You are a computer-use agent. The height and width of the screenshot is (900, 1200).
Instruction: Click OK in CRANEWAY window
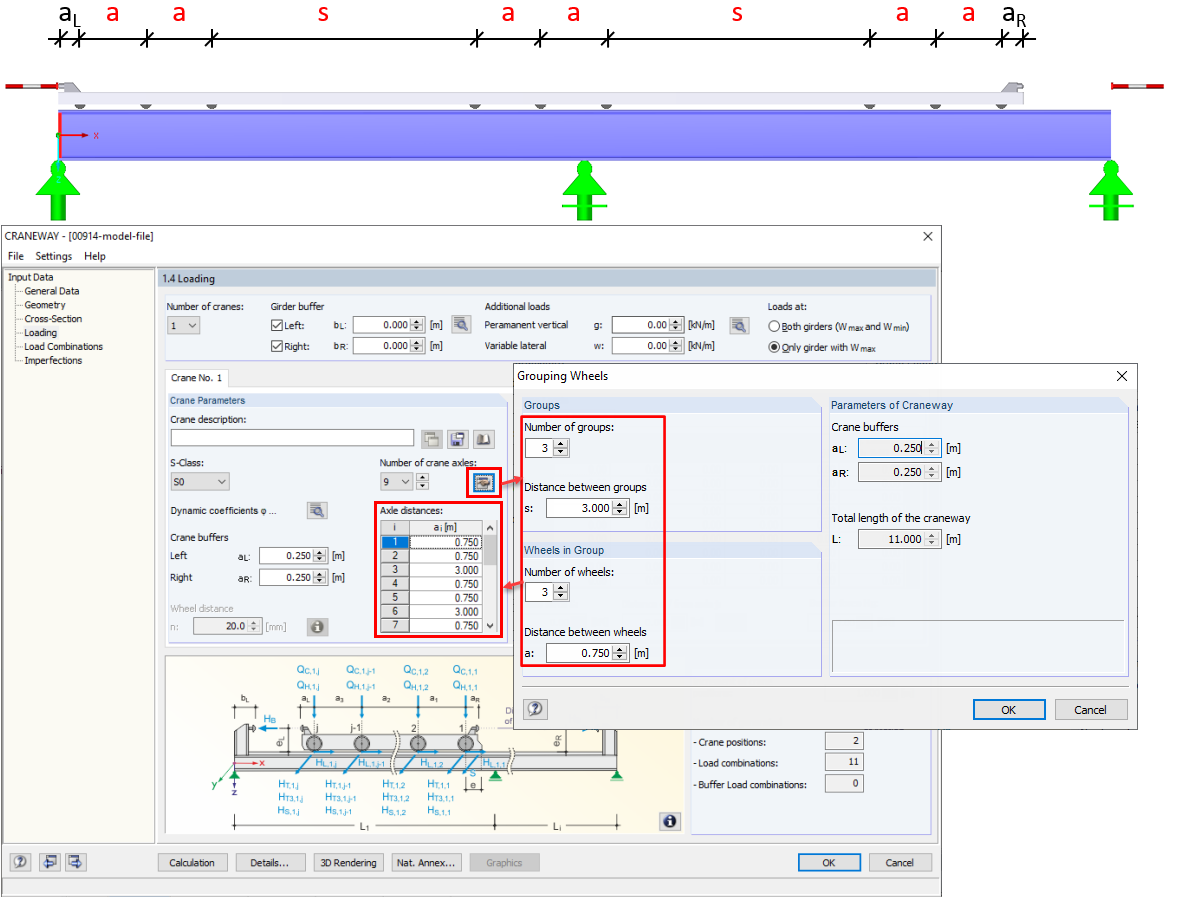(829, 862)
